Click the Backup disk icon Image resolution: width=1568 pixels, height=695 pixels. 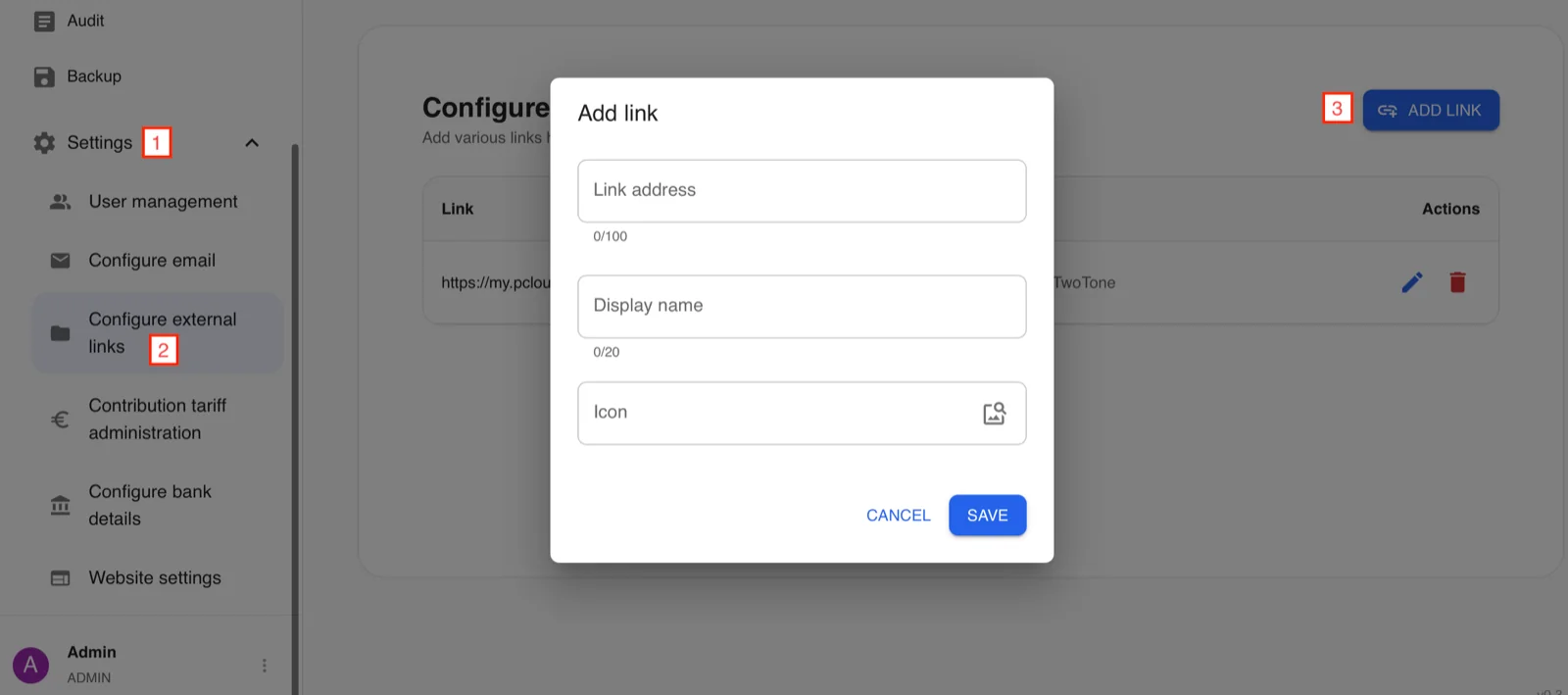(44, 76)
